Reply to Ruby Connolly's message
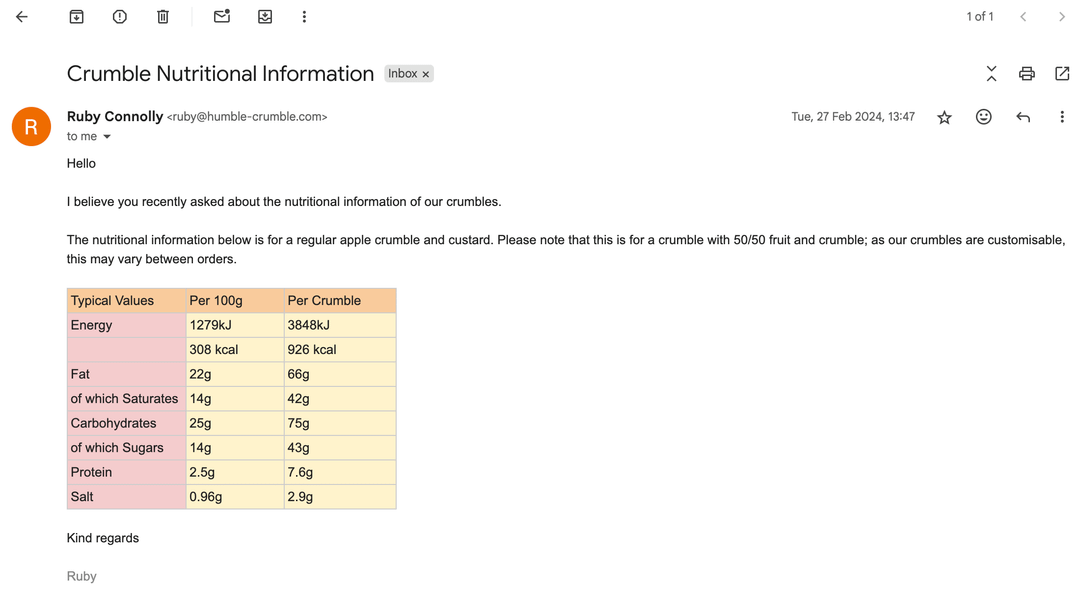The height and width of the screenshot is (610, 1080). 1023,117
